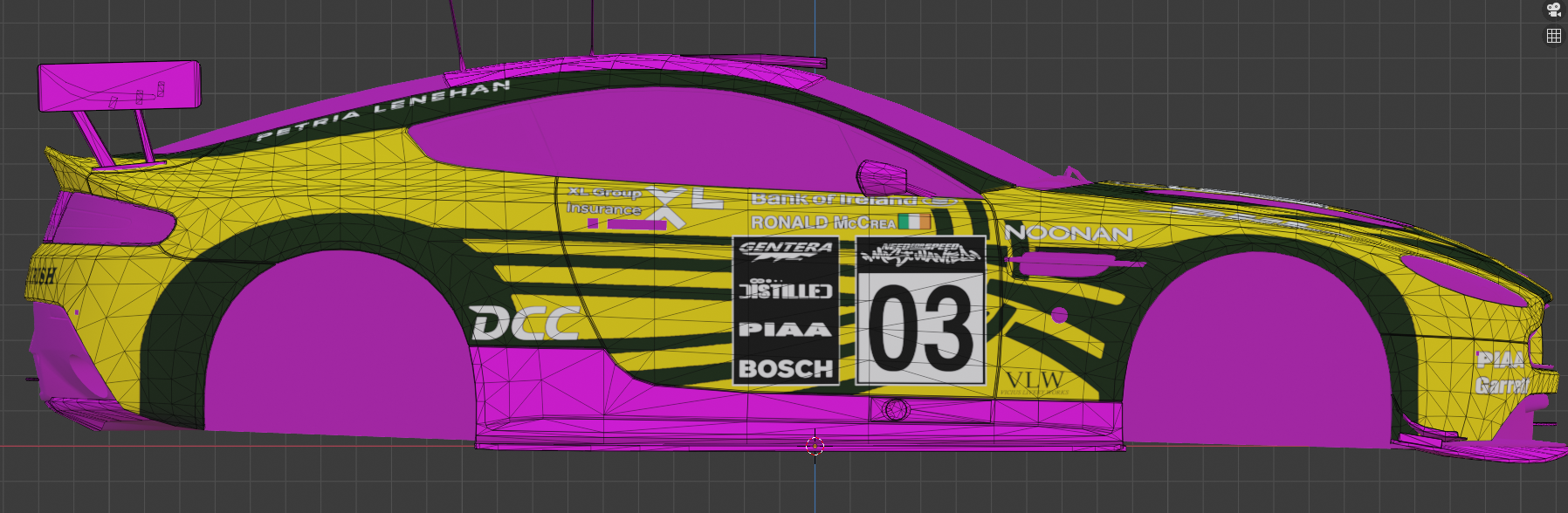
Task: Click the side mirror on the car
Action: [x=882, y=179]
